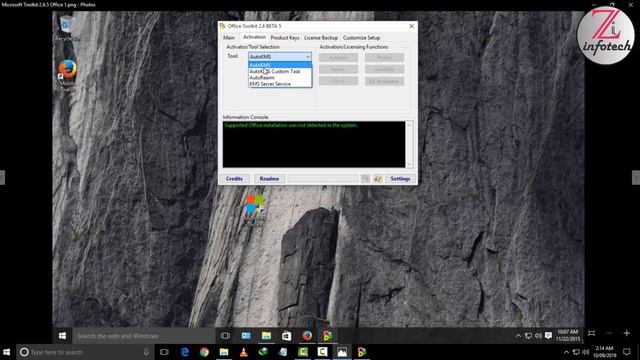Open Task View in the pictured taskbar

pyautogui.click(x=225, y=336)
